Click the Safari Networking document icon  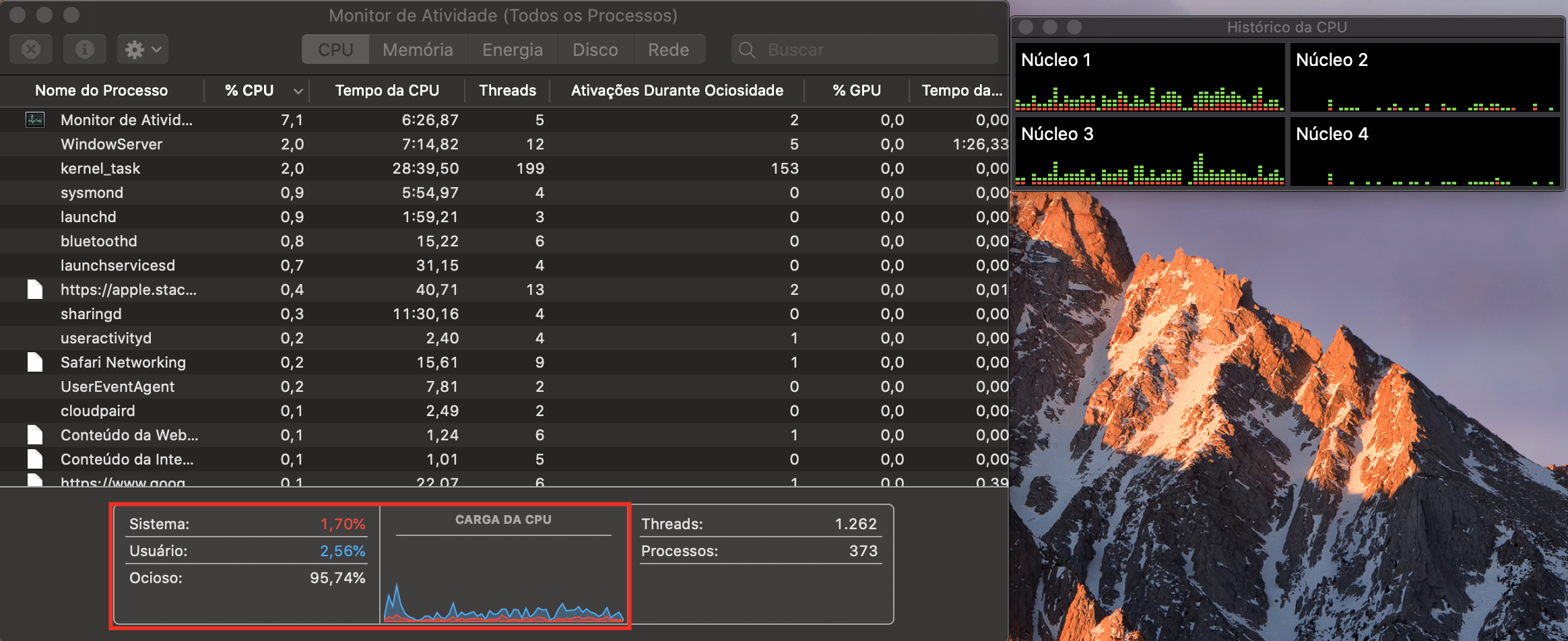coord(35,362)
